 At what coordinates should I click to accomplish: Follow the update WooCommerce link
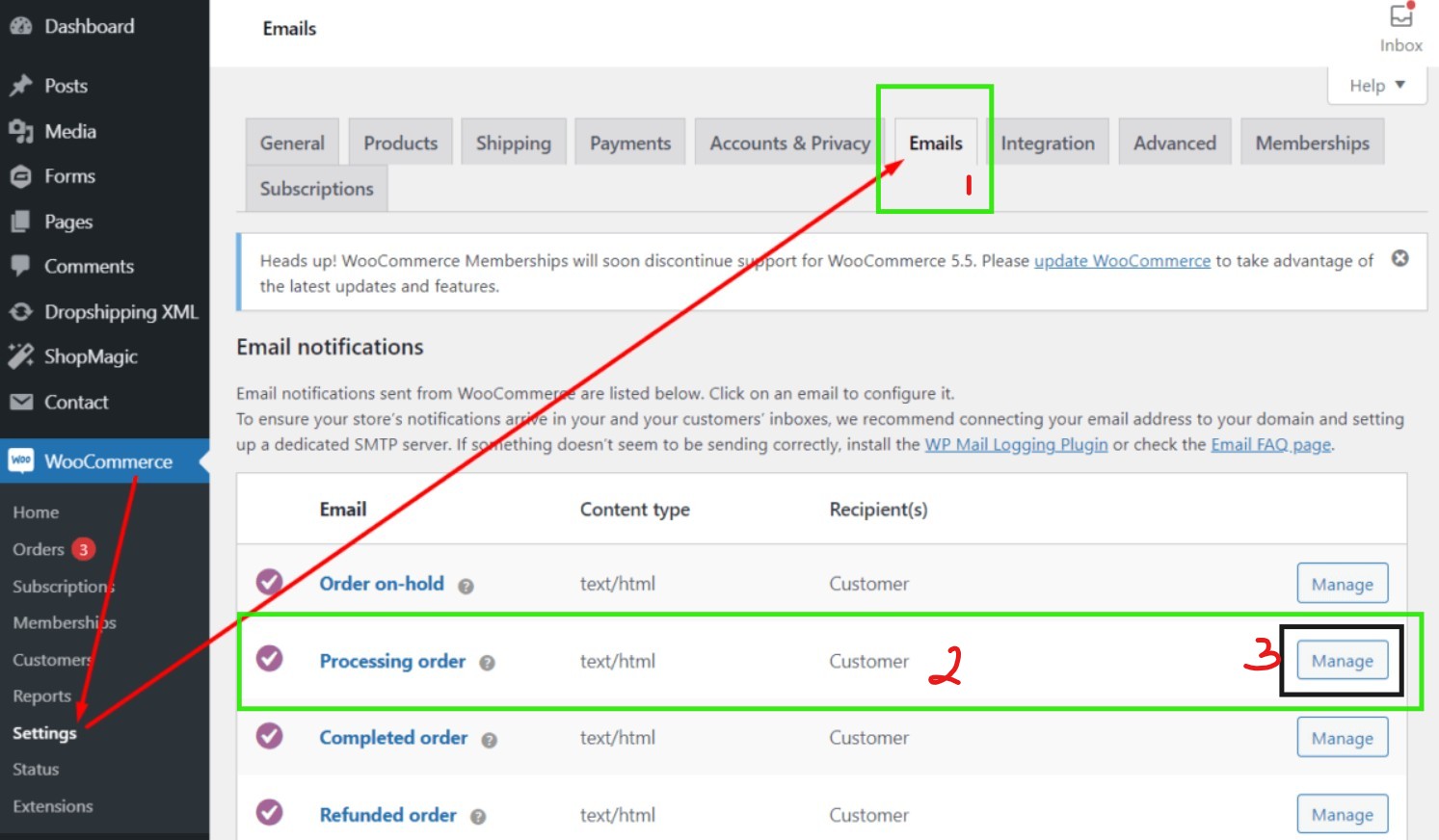click(x=1122, y=260)
